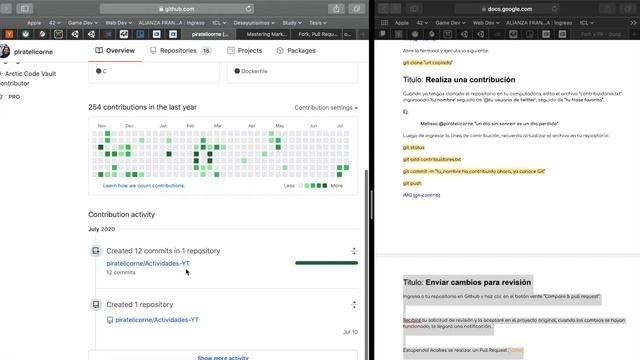
Task: Toggle the sidebar in the Google Docs window
Action: click(x=413, y=9)
